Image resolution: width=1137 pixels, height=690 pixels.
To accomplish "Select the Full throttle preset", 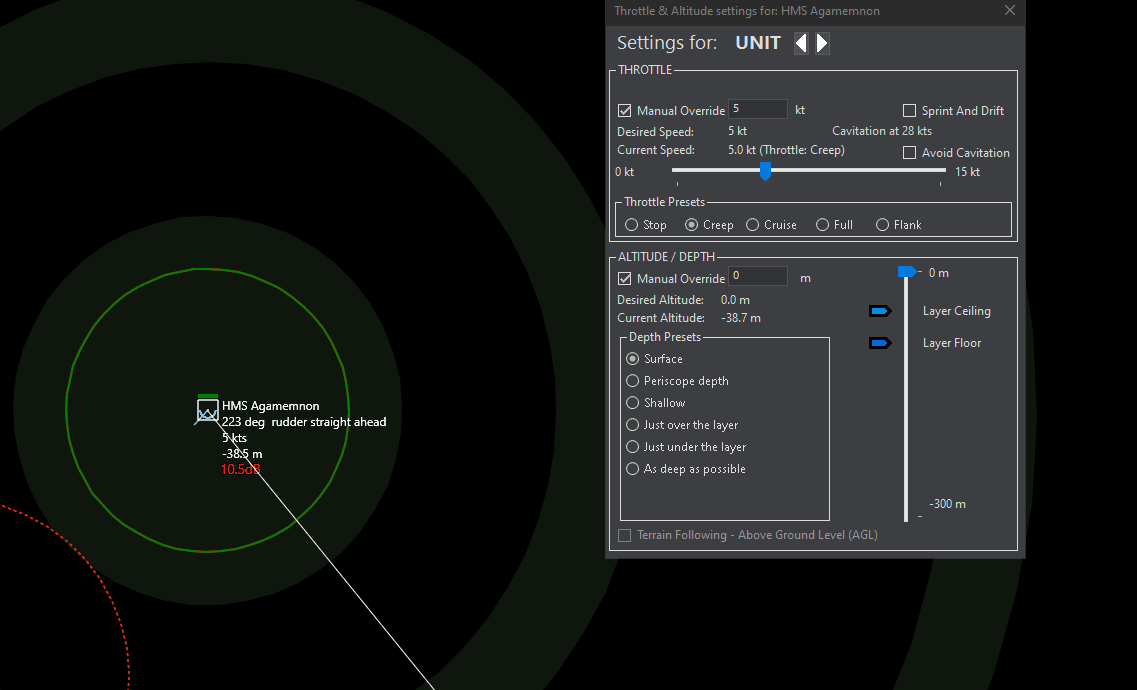I will coord(822,225).
